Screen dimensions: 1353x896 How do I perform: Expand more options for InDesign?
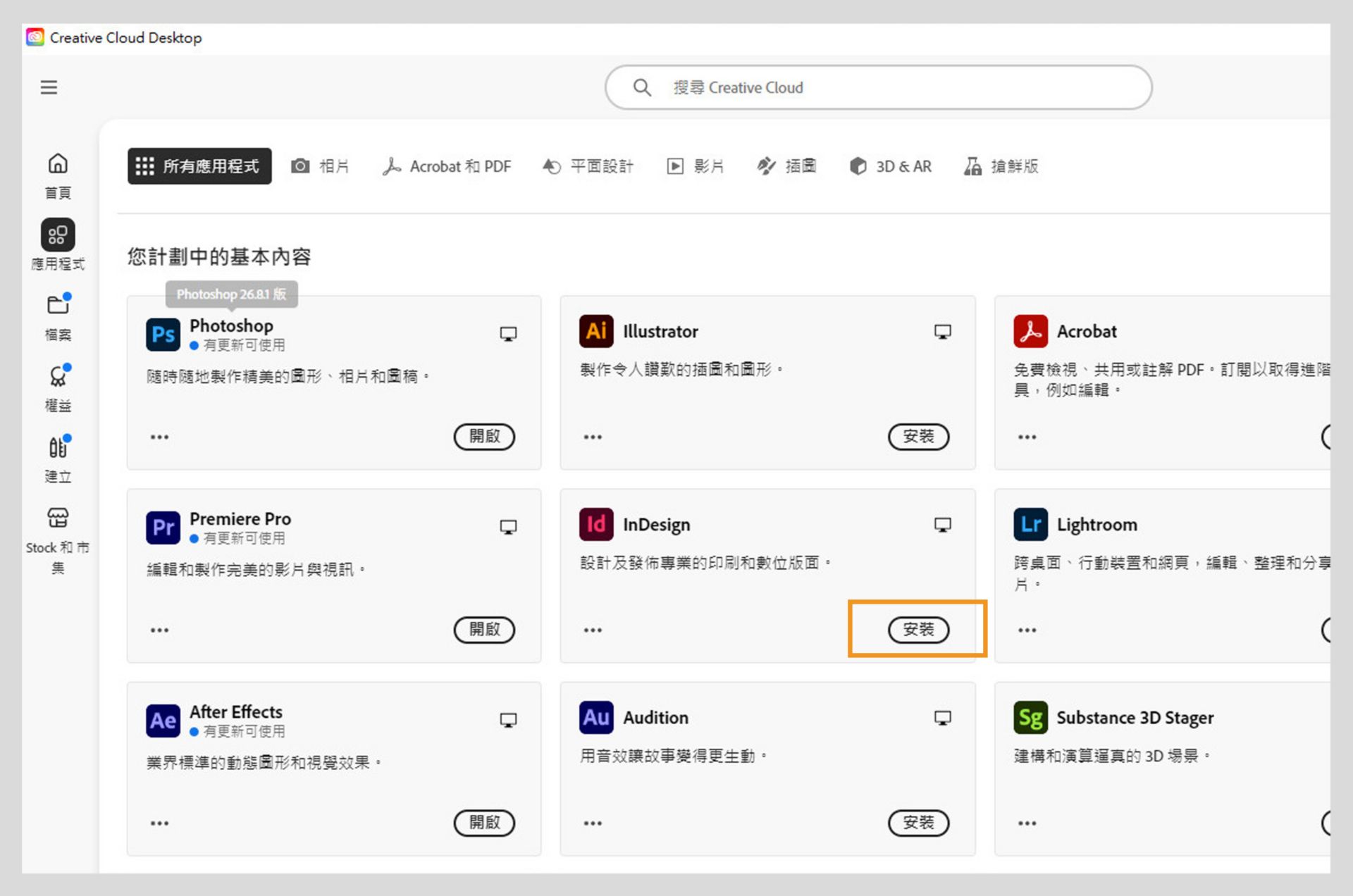click(x=593, y=630)
